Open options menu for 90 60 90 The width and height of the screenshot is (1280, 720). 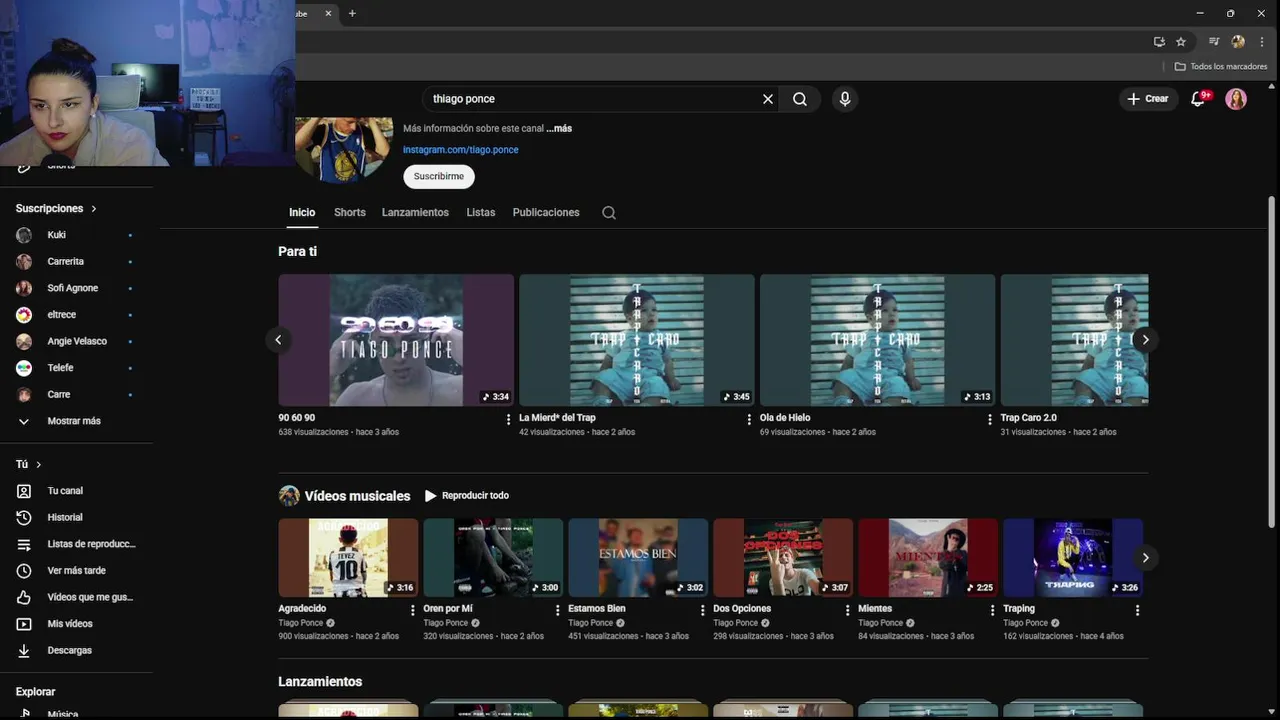tap(508, 420)
